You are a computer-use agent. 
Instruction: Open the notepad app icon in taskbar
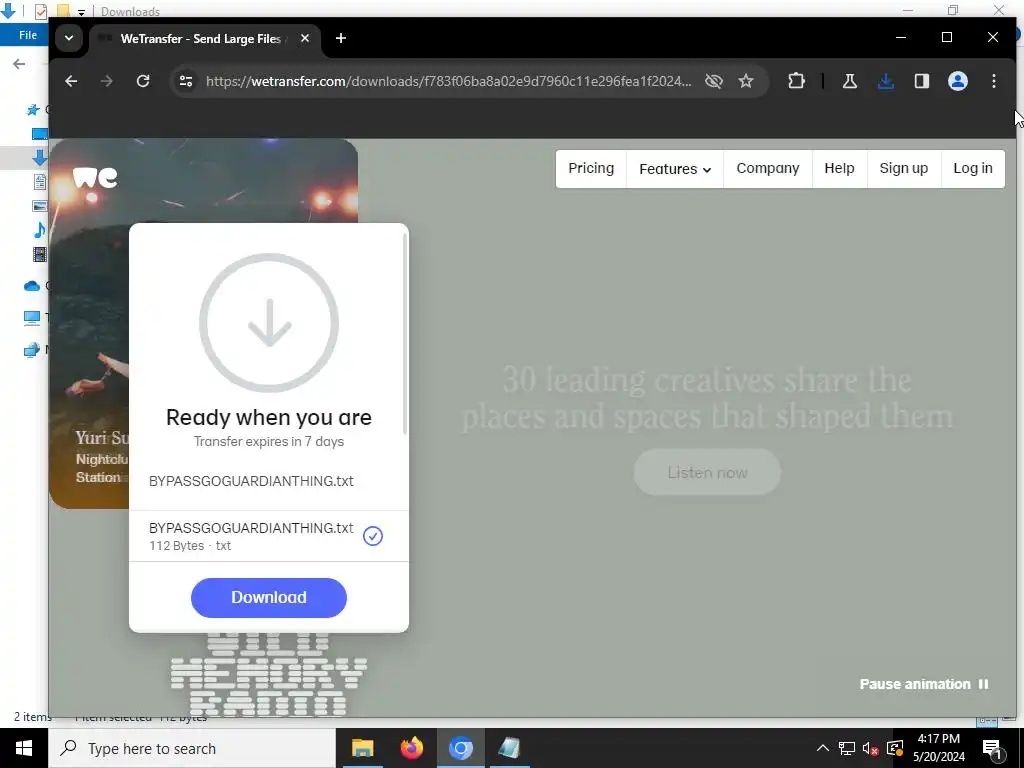point(509,748)
